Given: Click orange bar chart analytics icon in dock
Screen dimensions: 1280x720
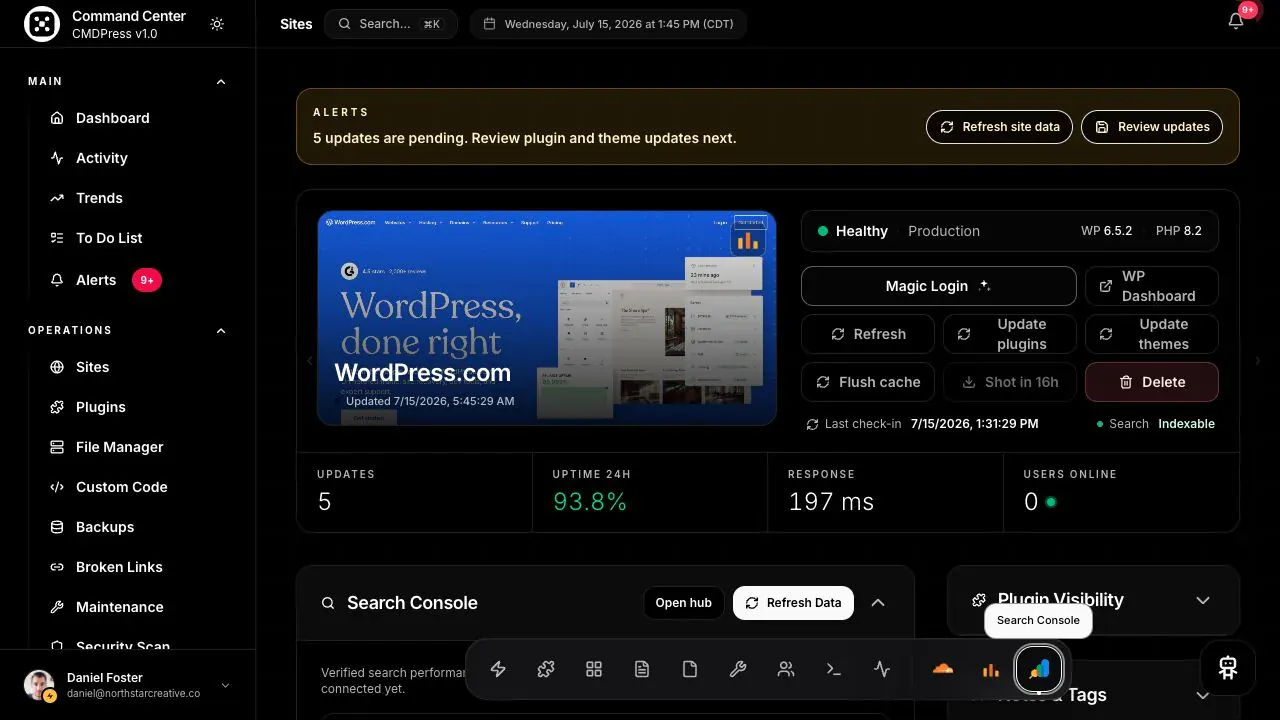Looking at the screenshot, I should [x=990, y=669].
